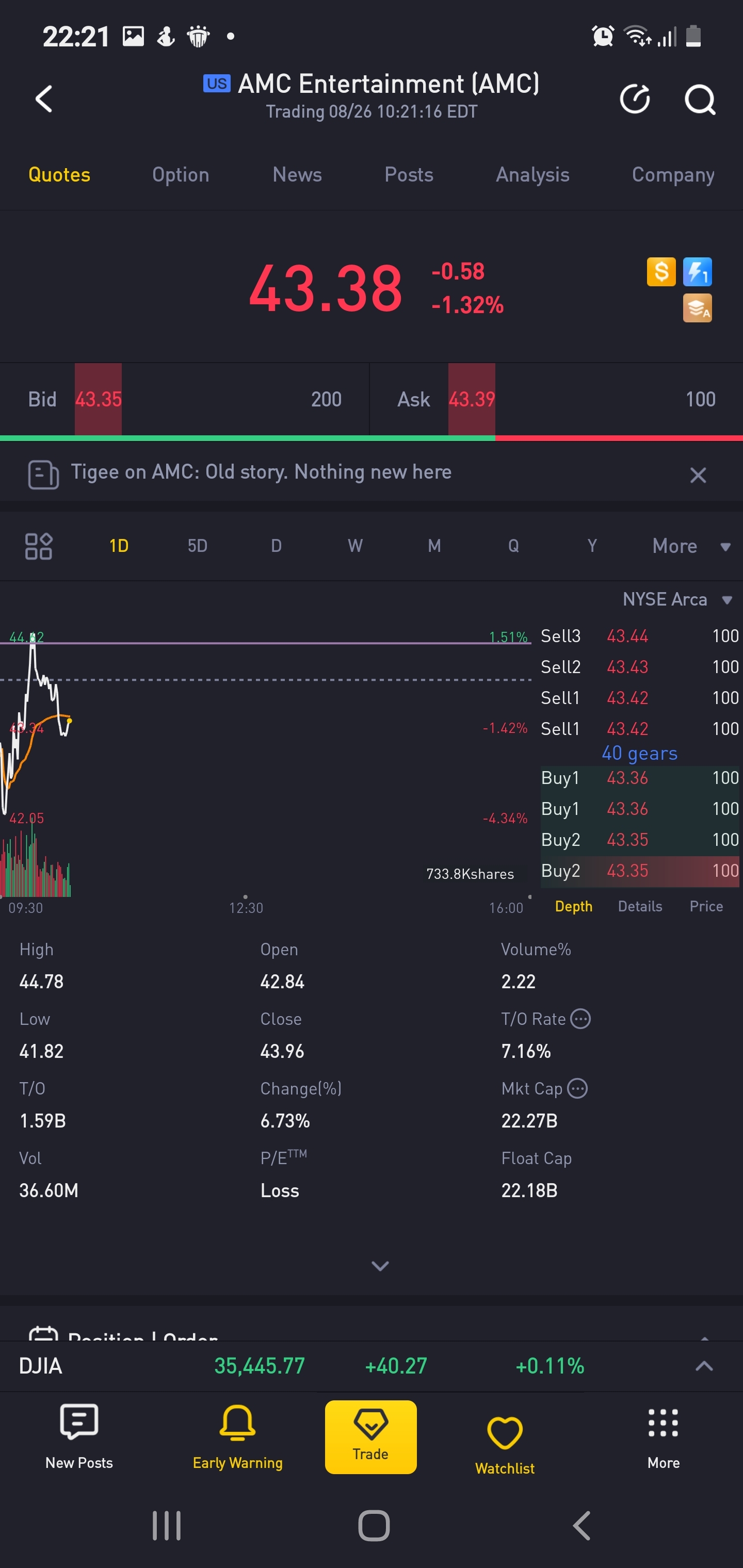
Task: Tap the AMC Entertainment (AMC) title
Action: [389, 84]
